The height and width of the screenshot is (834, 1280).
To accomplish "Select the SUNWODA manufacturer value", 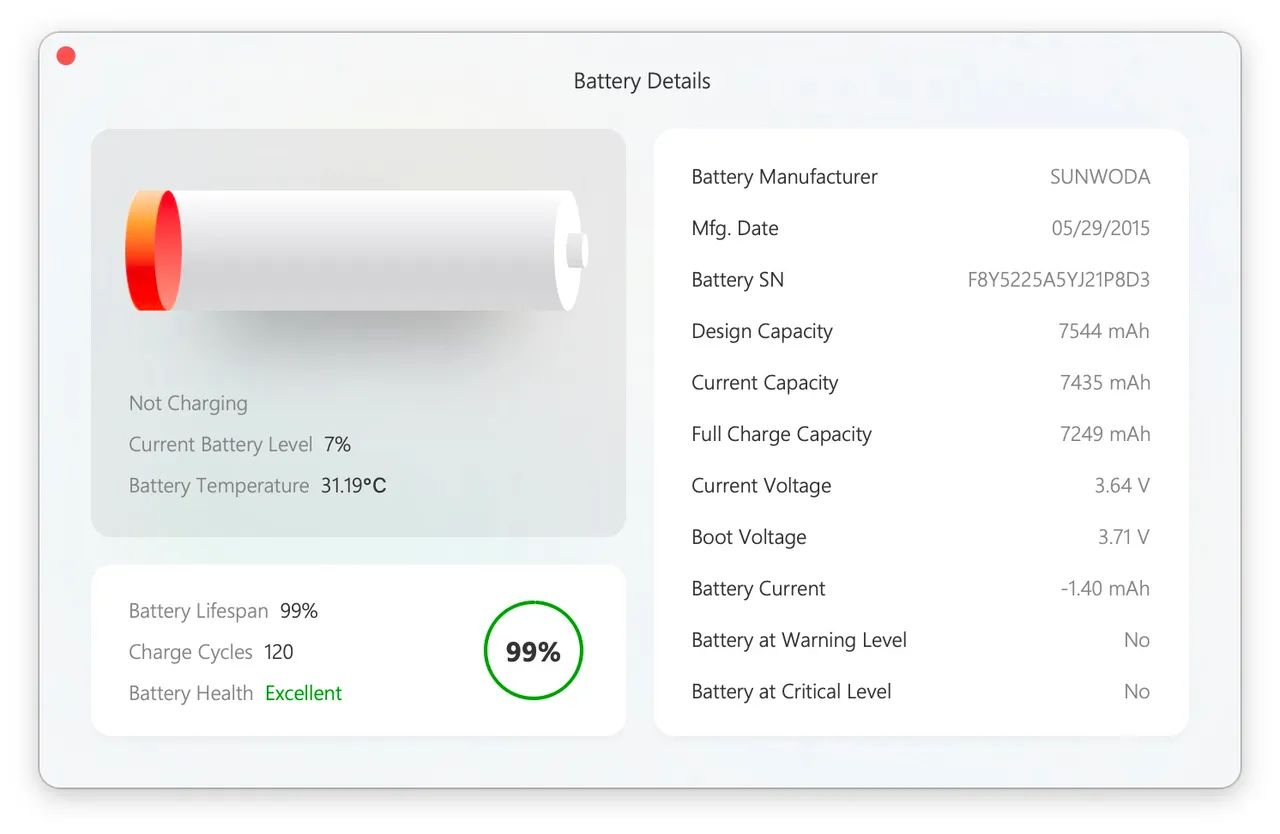I will pyautogui.click(x=1100, y=177).
